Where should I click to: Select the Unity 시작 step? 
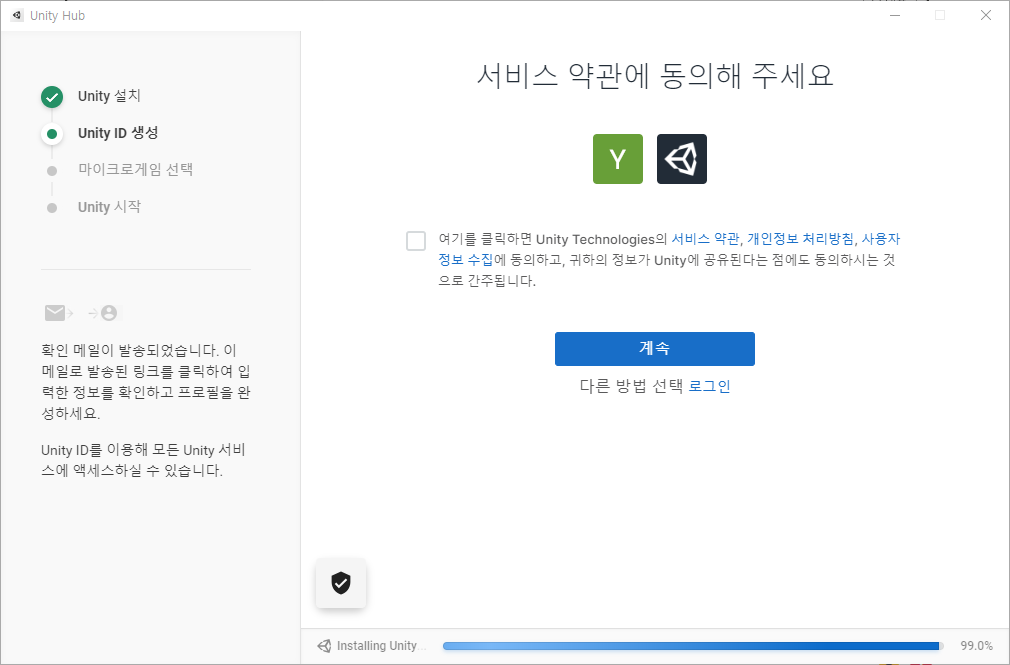point(110,207)
